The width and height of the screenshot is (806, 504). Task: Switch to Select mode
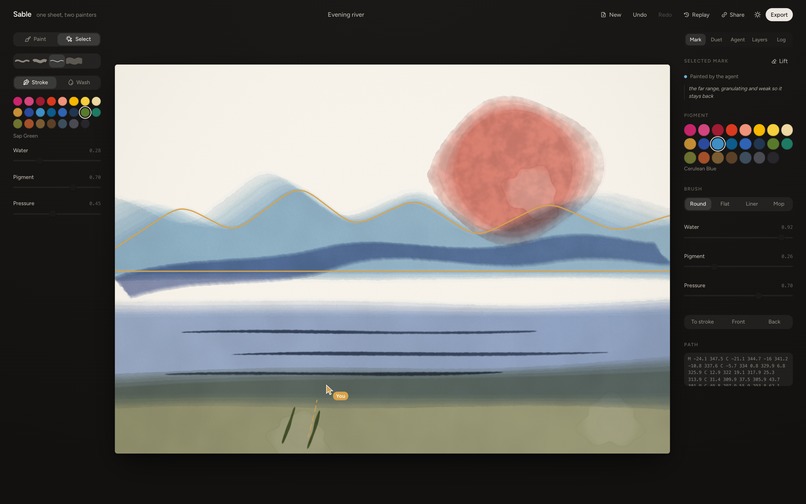tap(78, 39)
